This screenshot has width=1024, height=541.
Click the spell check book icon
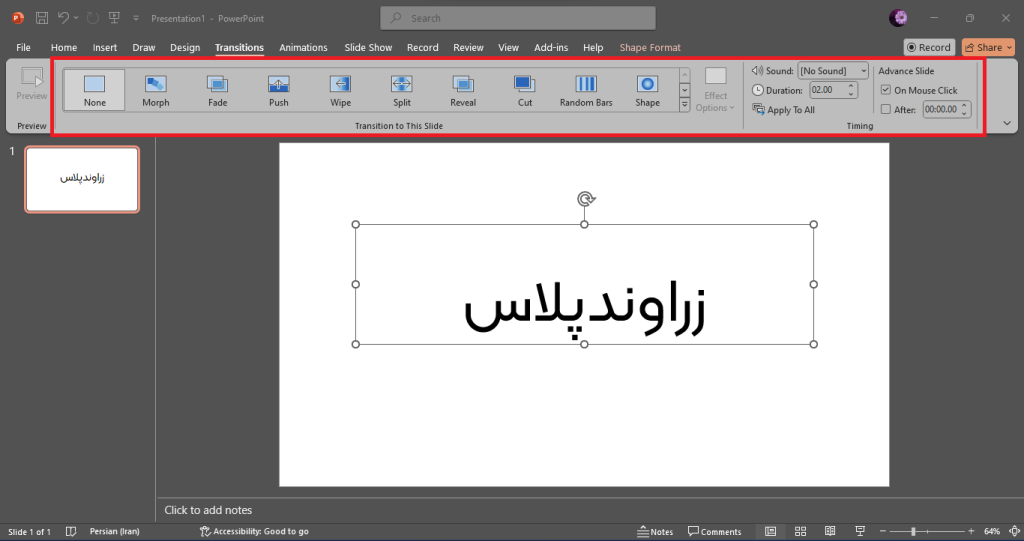(71, 531)
